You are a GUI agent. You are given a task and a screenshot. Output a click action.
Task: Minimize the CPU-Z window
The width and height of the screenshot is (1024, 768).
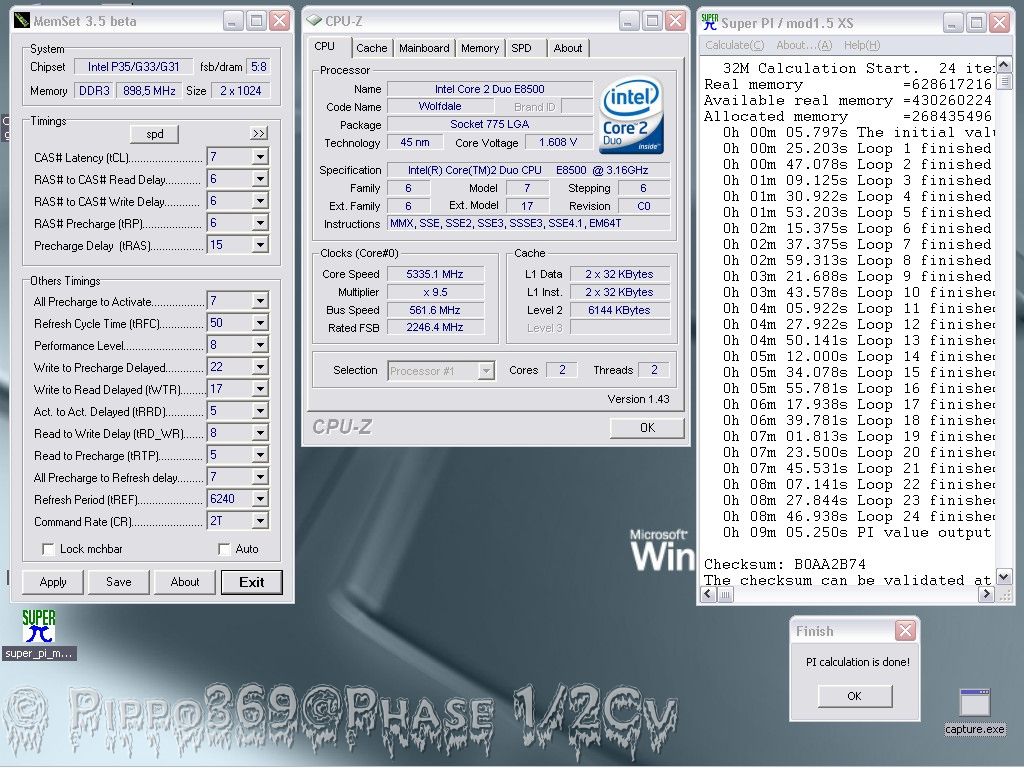628,21
